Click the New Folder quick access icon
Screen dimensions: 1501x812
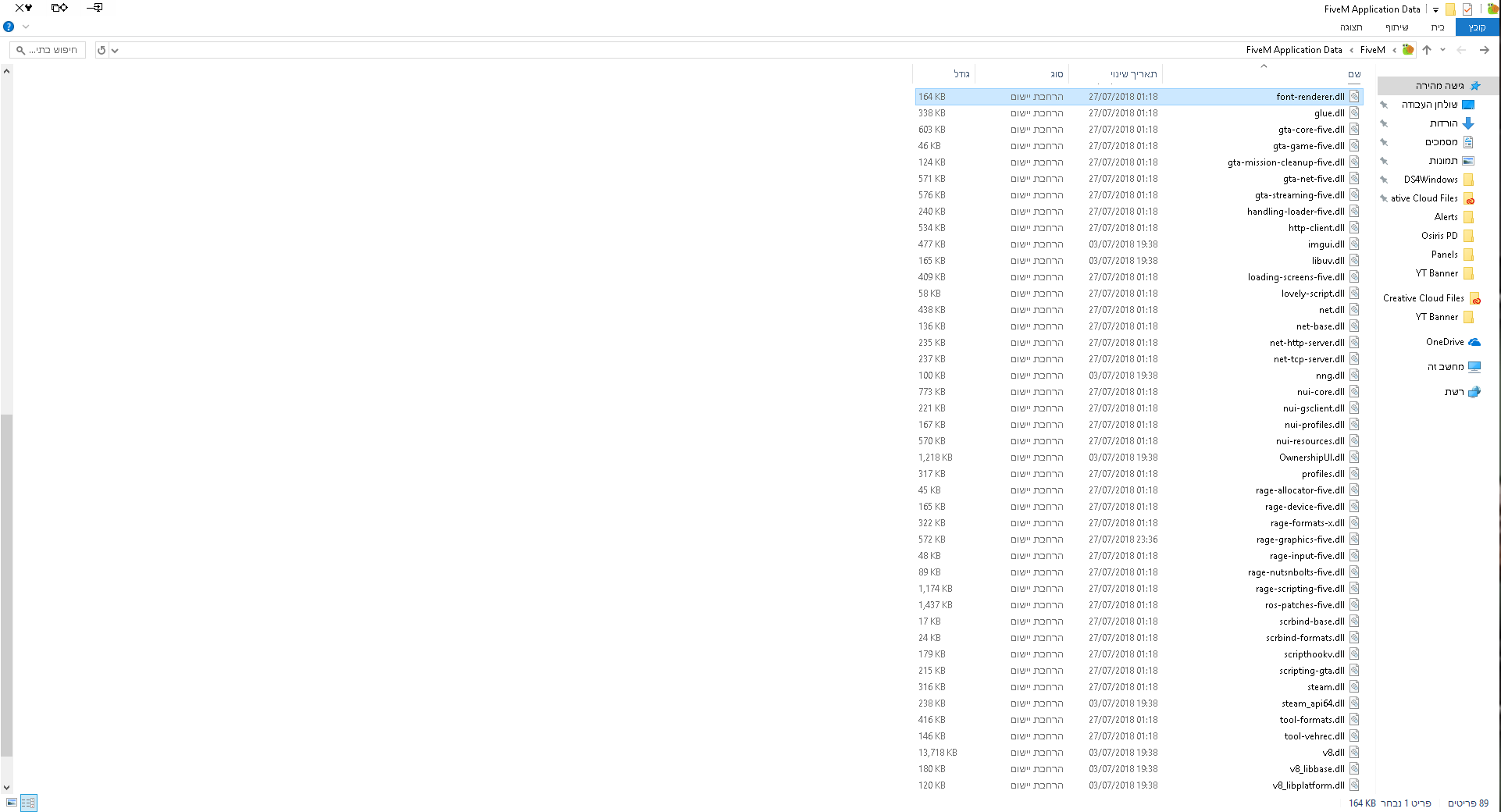[1450, 9]
